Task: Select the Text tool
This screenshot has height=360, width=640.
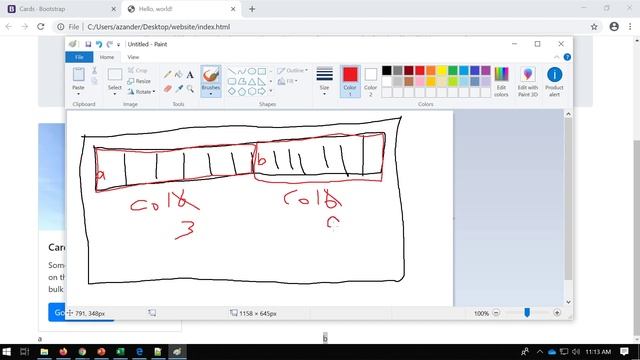Action: (x=190, y=75)
